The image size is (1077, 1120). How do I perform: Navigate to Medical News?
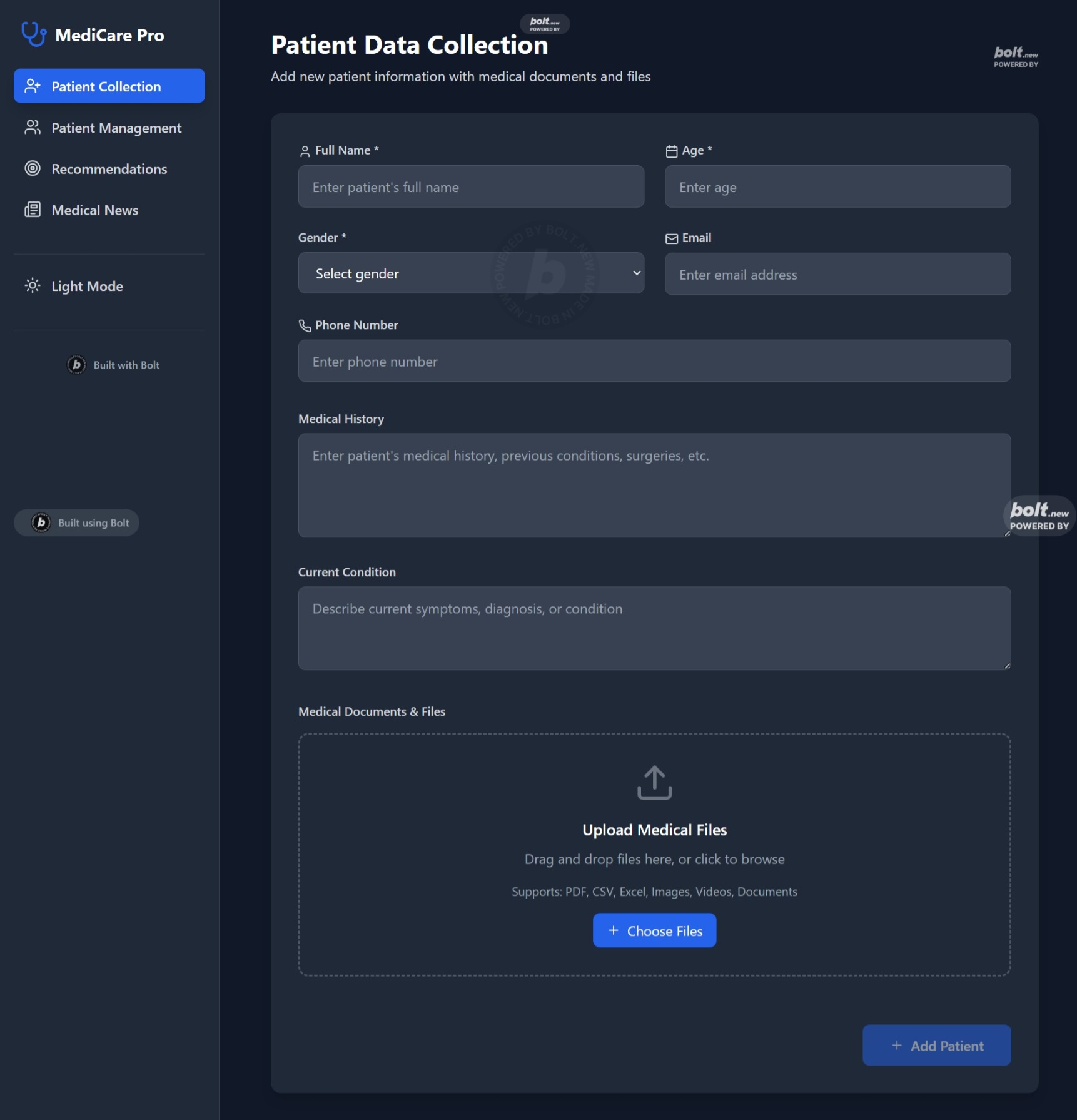[109, 210]
